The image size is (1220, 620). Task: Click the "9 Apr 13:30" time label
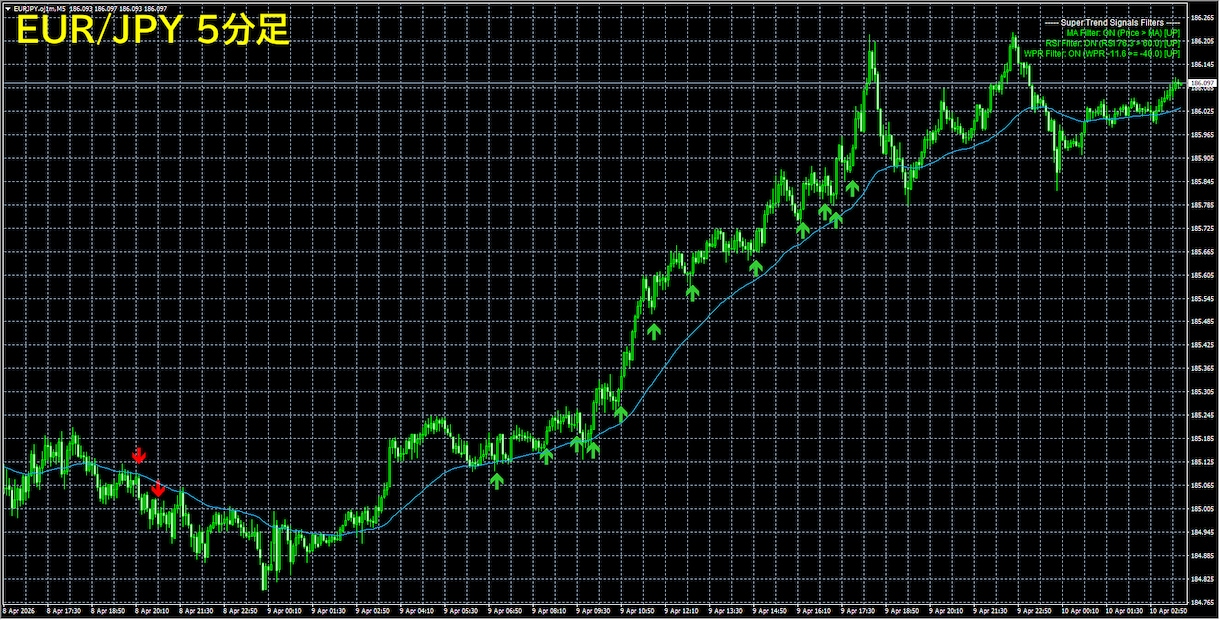tap(727, 609)
